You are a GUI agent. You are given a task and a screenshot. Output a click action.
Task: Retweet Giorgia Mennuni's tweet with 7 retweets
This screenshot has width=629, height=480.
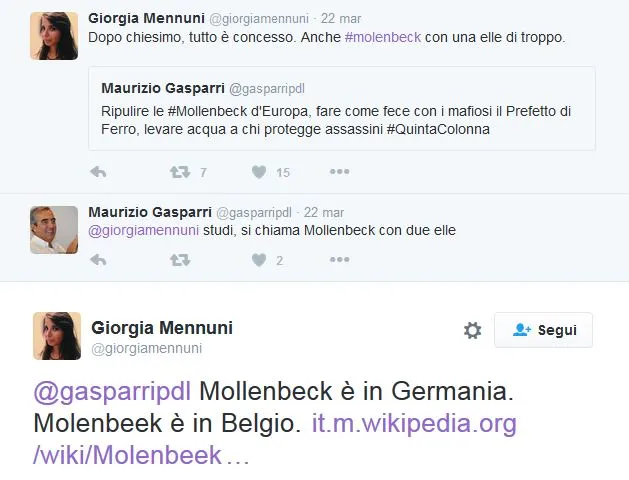[180, 172]
